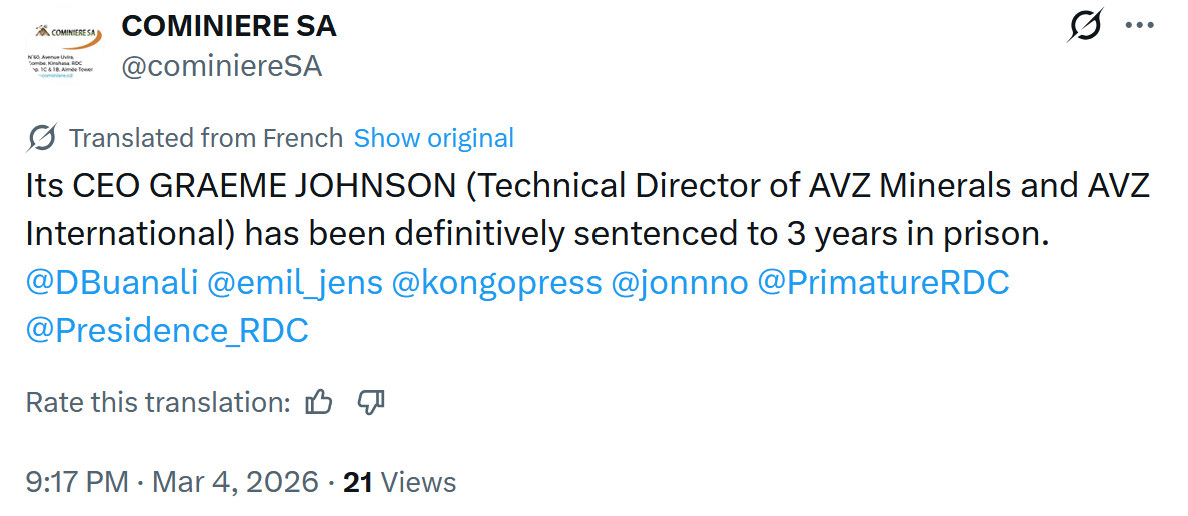This screenshot has height=516, width=1188.
Task: Show original French text
Action: pos(433,138)
